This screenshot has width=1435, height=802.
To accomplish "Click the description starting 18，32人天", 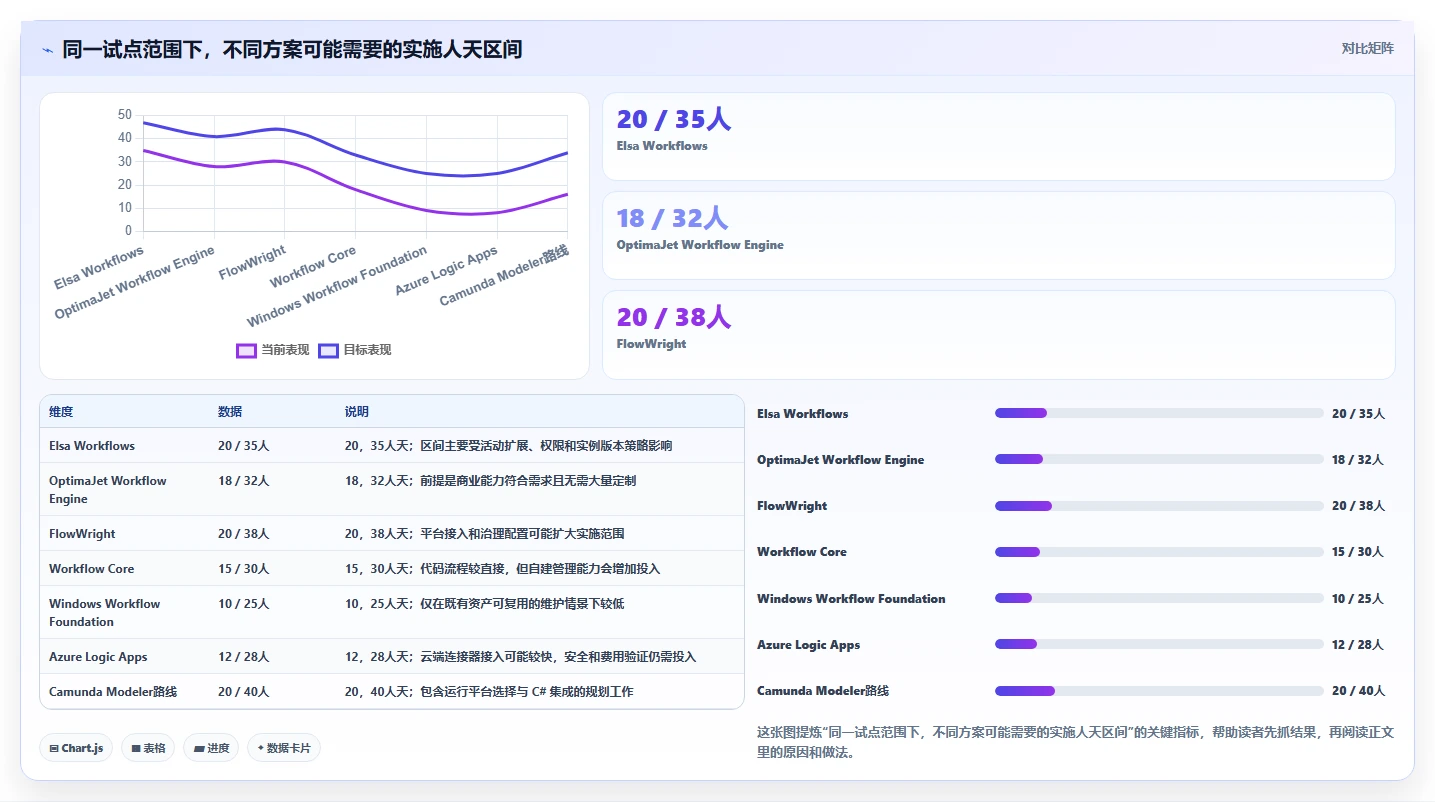I will 490,481.
